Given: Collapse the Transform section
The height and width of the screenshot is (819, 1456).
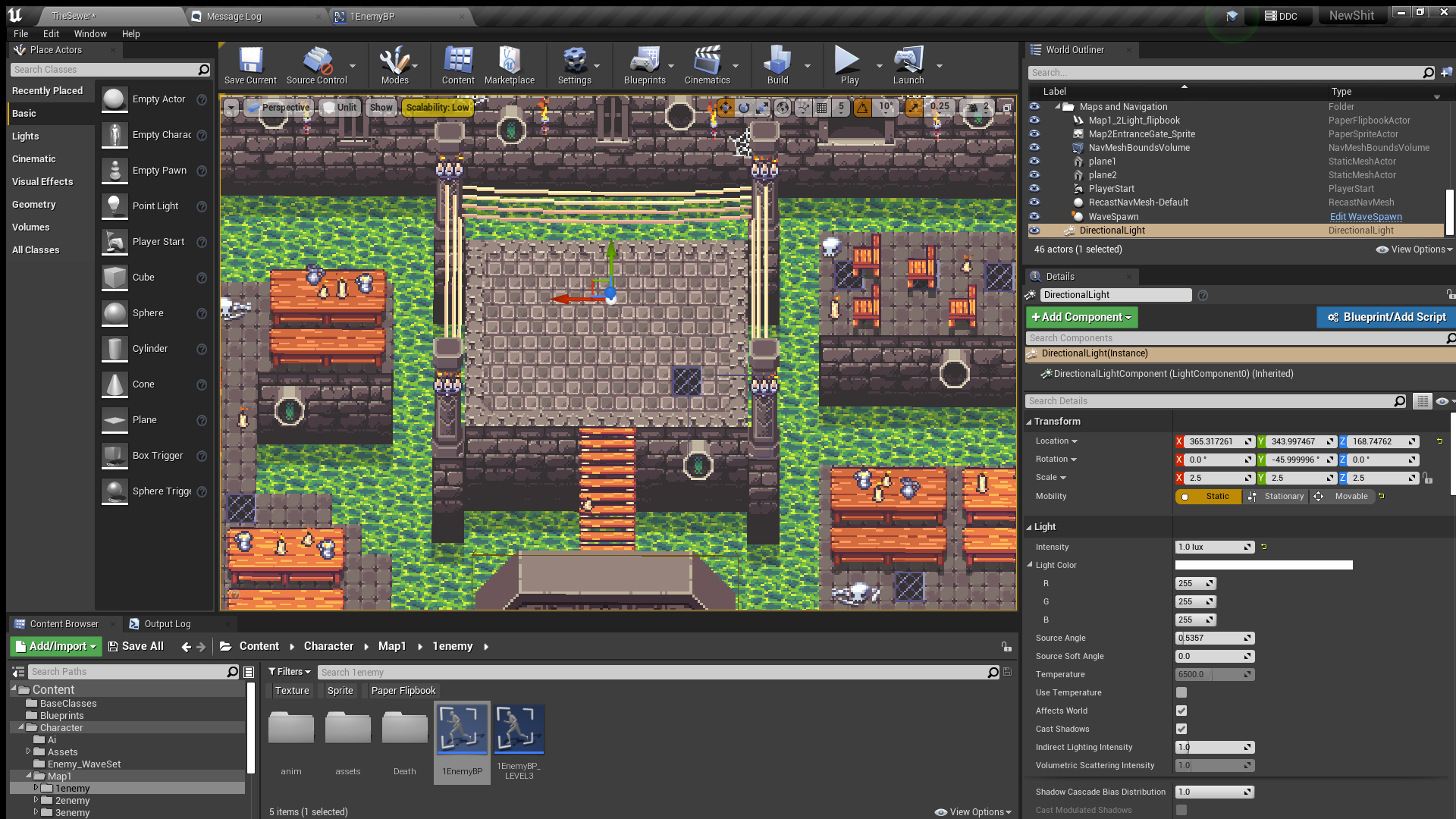Looking at the screenshot, I should [x=1029, y=422].
